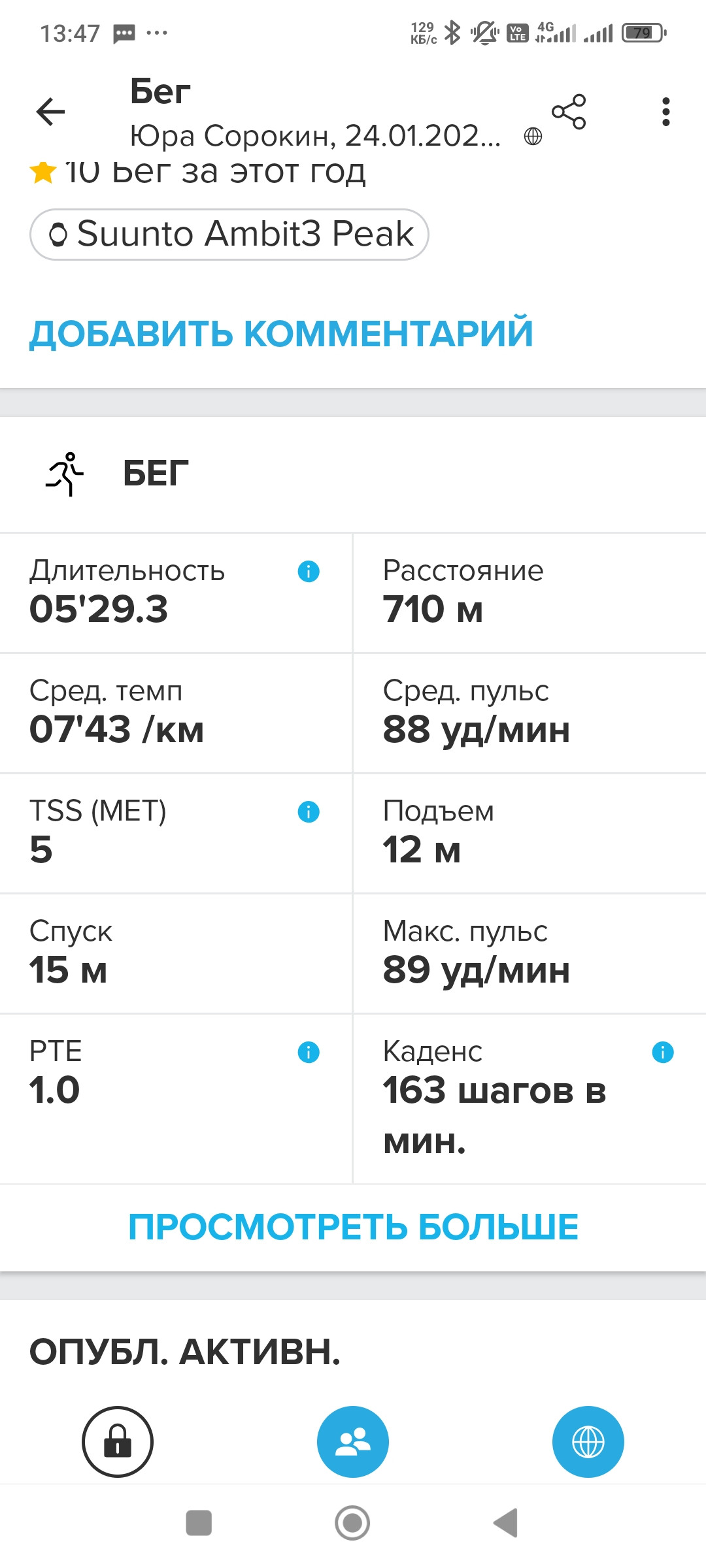Open the share icon in header
The height and width of the screenshot is (1568, 706).
pos(569,112)
